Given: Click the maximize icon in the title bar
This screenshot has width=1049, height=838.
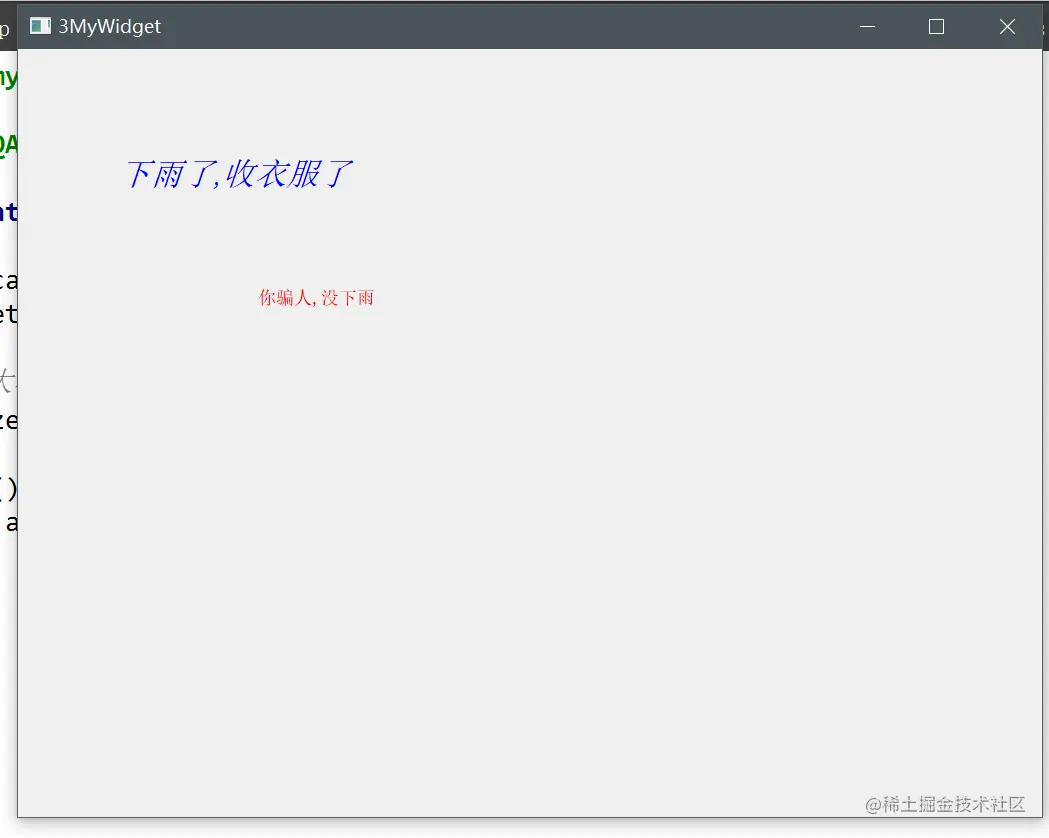Looking at the screenshot, I should 936,27.
